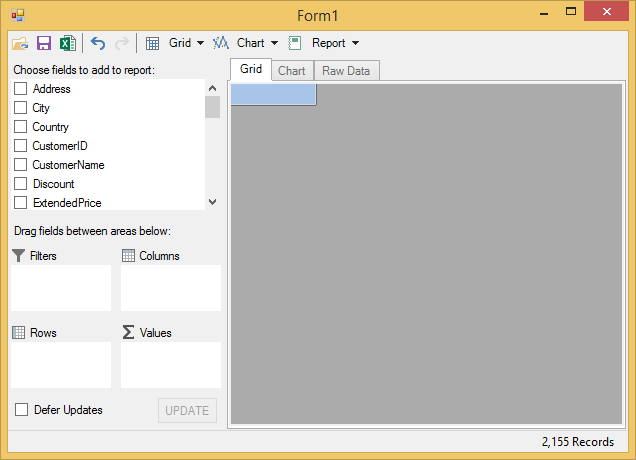Click the Report document icon in toolbar

click(295, 43)
